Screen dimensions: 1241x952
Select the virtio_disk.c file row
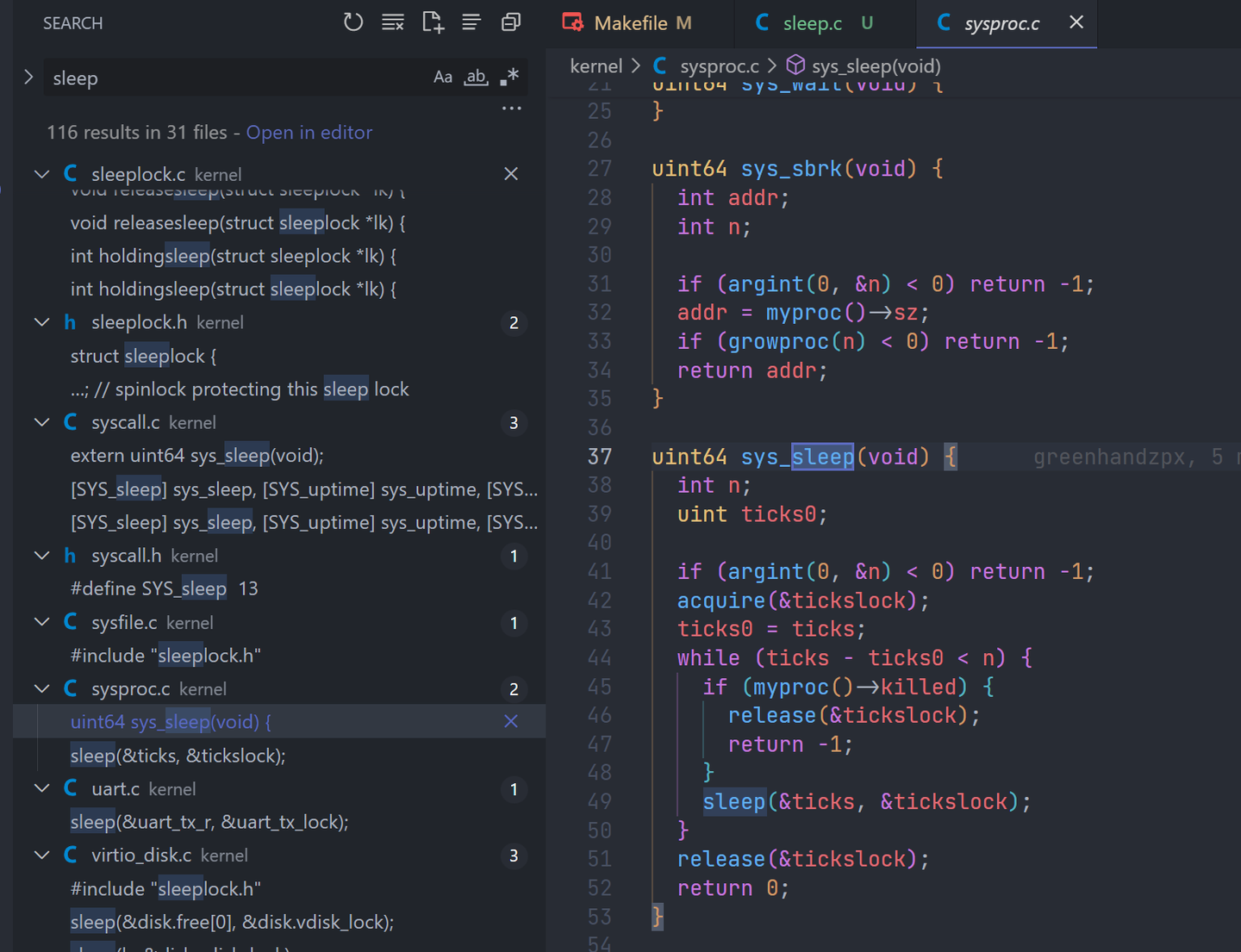279,855
